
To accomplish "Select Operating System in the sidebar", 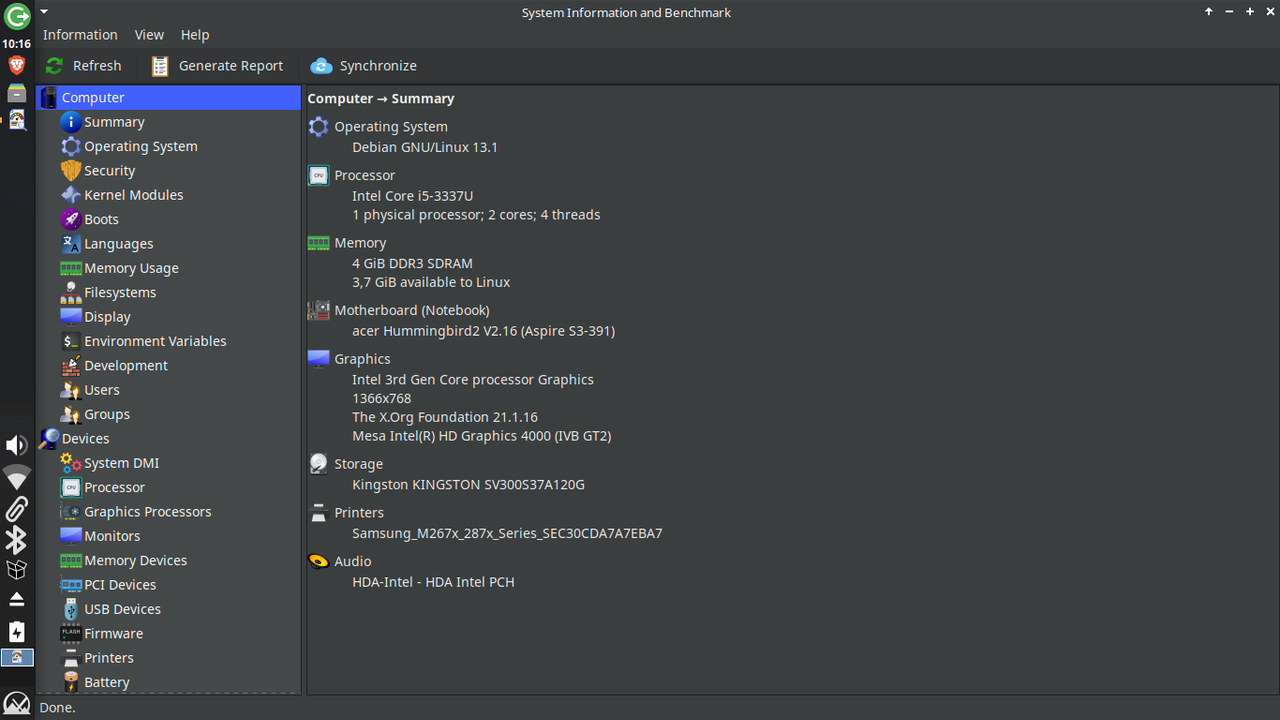I will 140,146.
